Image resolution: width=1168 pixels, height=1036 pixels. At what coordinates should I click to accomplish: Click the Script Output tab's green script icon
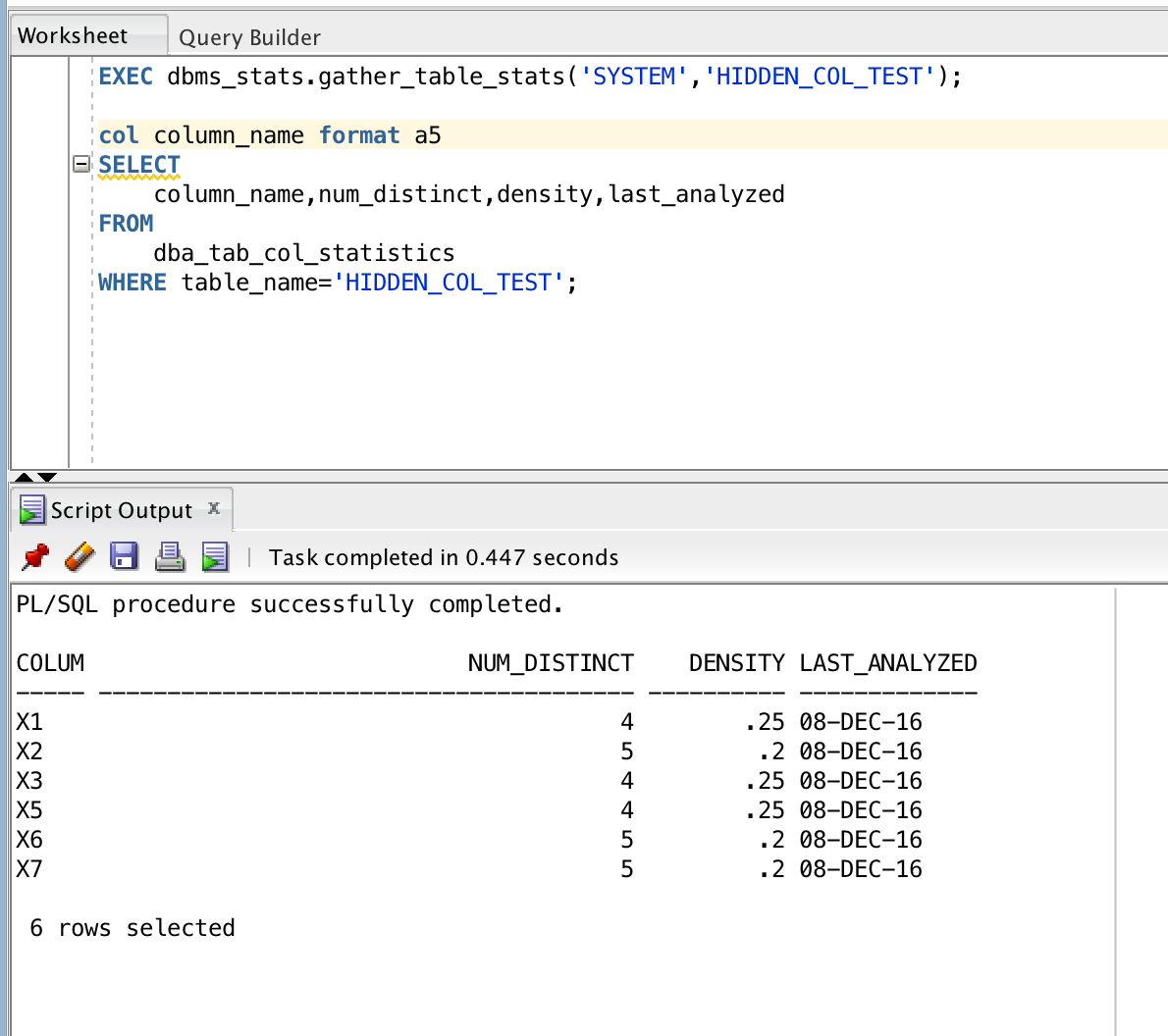coord(30,509)
